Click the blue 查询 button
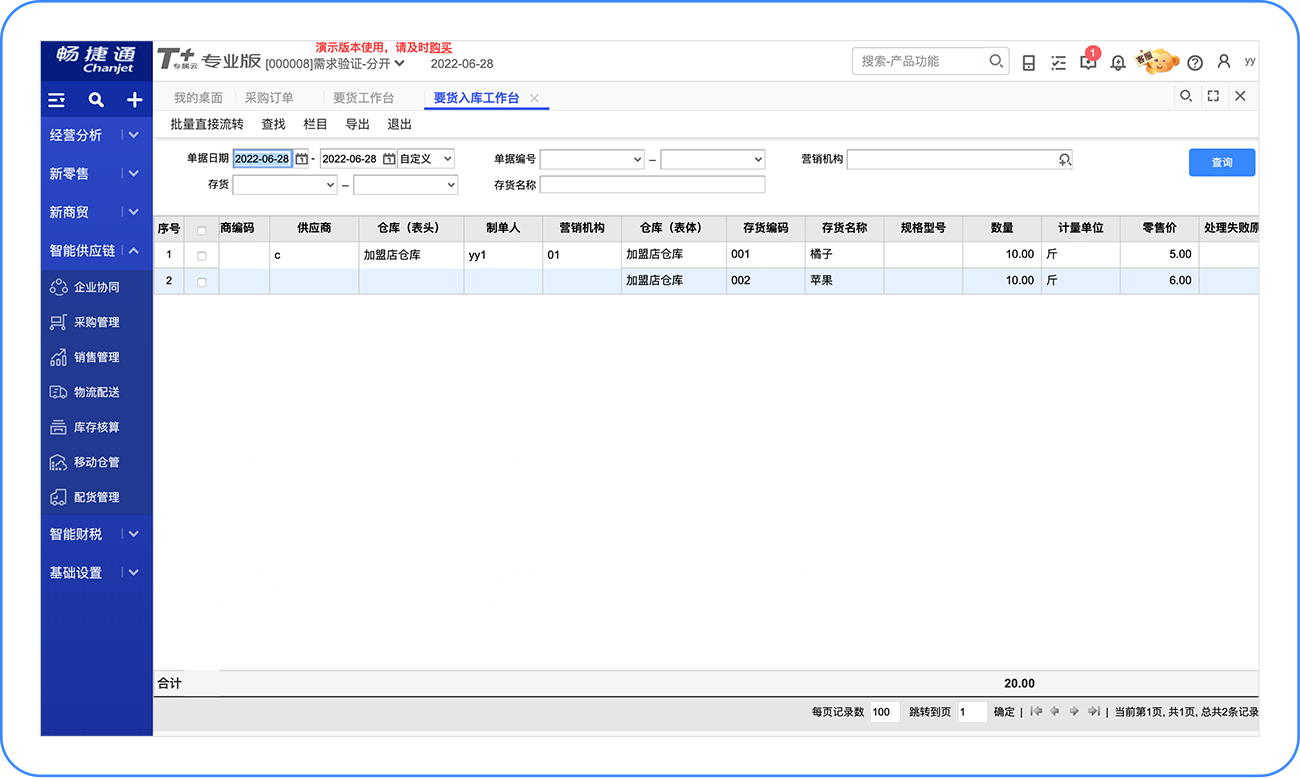Screen dimensions: 1300x778 [1221, 162]
